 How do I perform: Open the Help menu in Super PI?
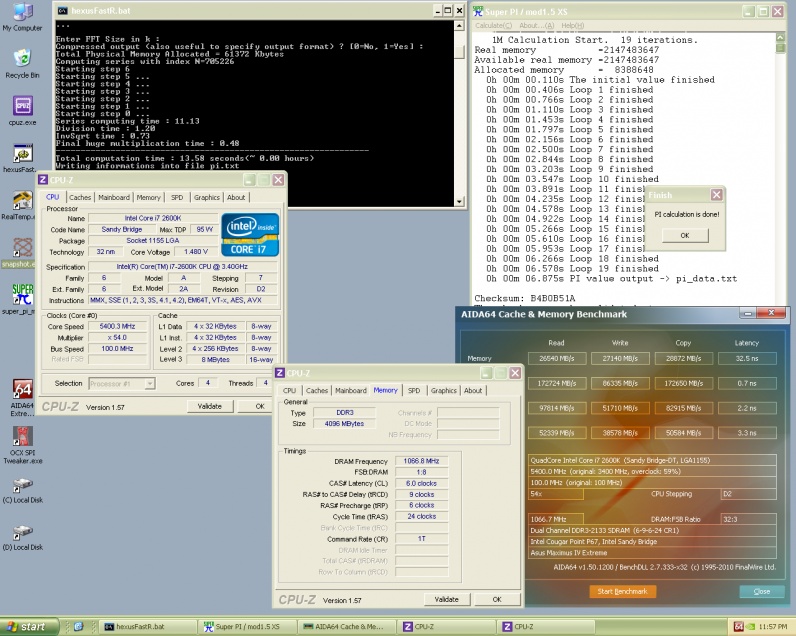573,24
